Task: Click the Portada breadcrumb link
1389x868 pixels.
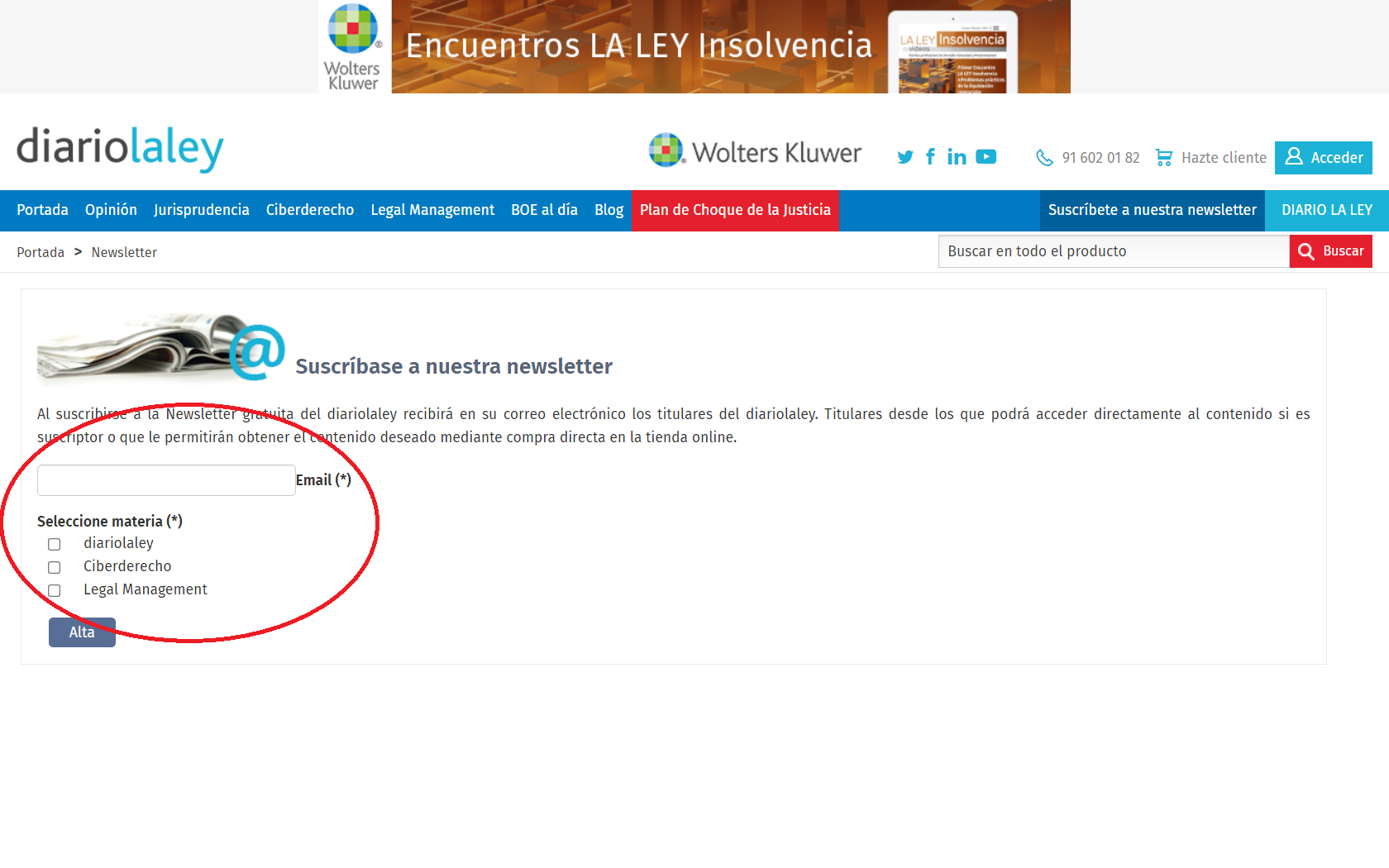Action: pyautogui.click(x=41, y=252)
